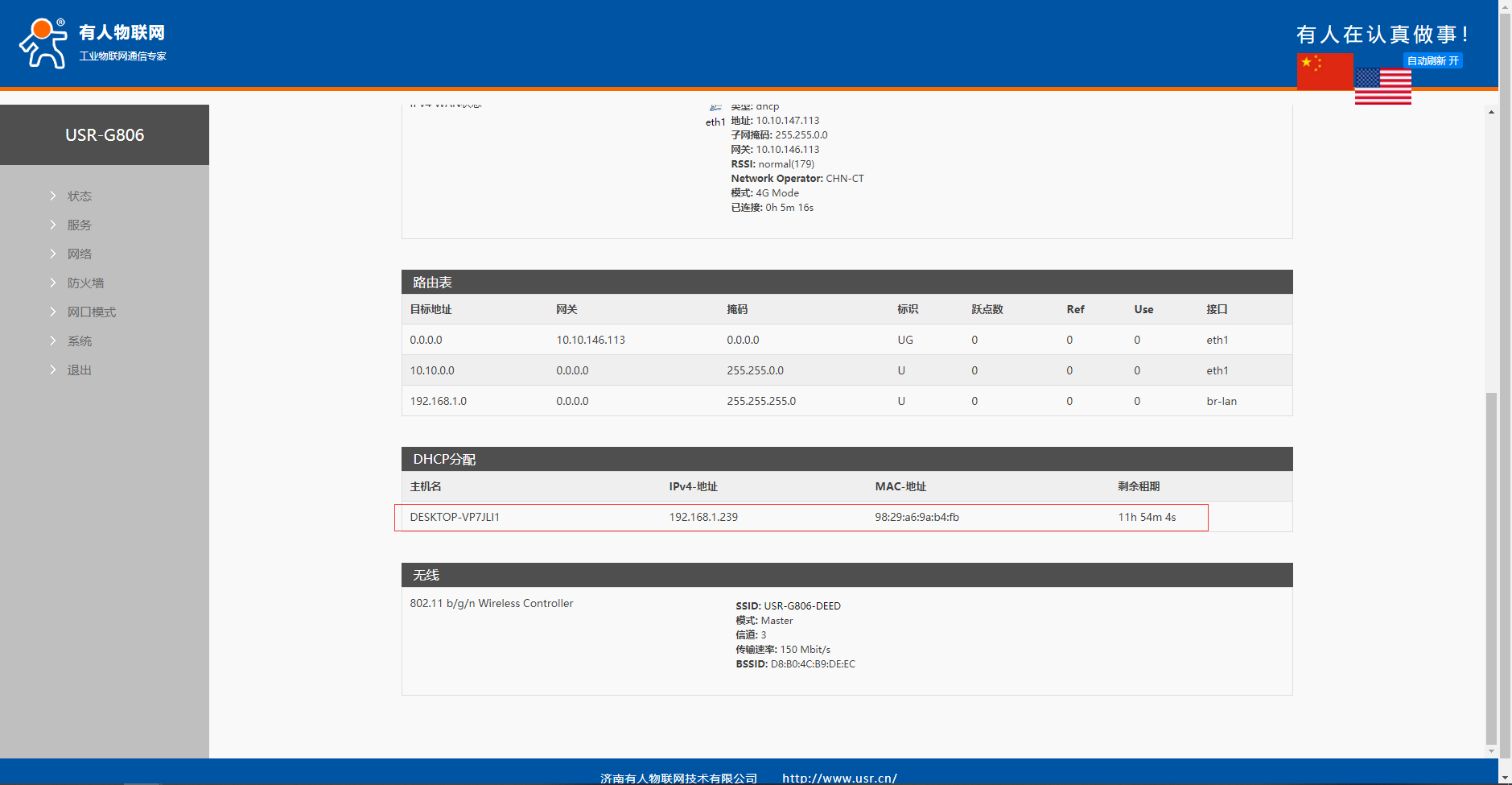Click the 济南有人物联网技术有限公司 footer link
This screenshot has width=1512, height=785.
pos(678,778)
